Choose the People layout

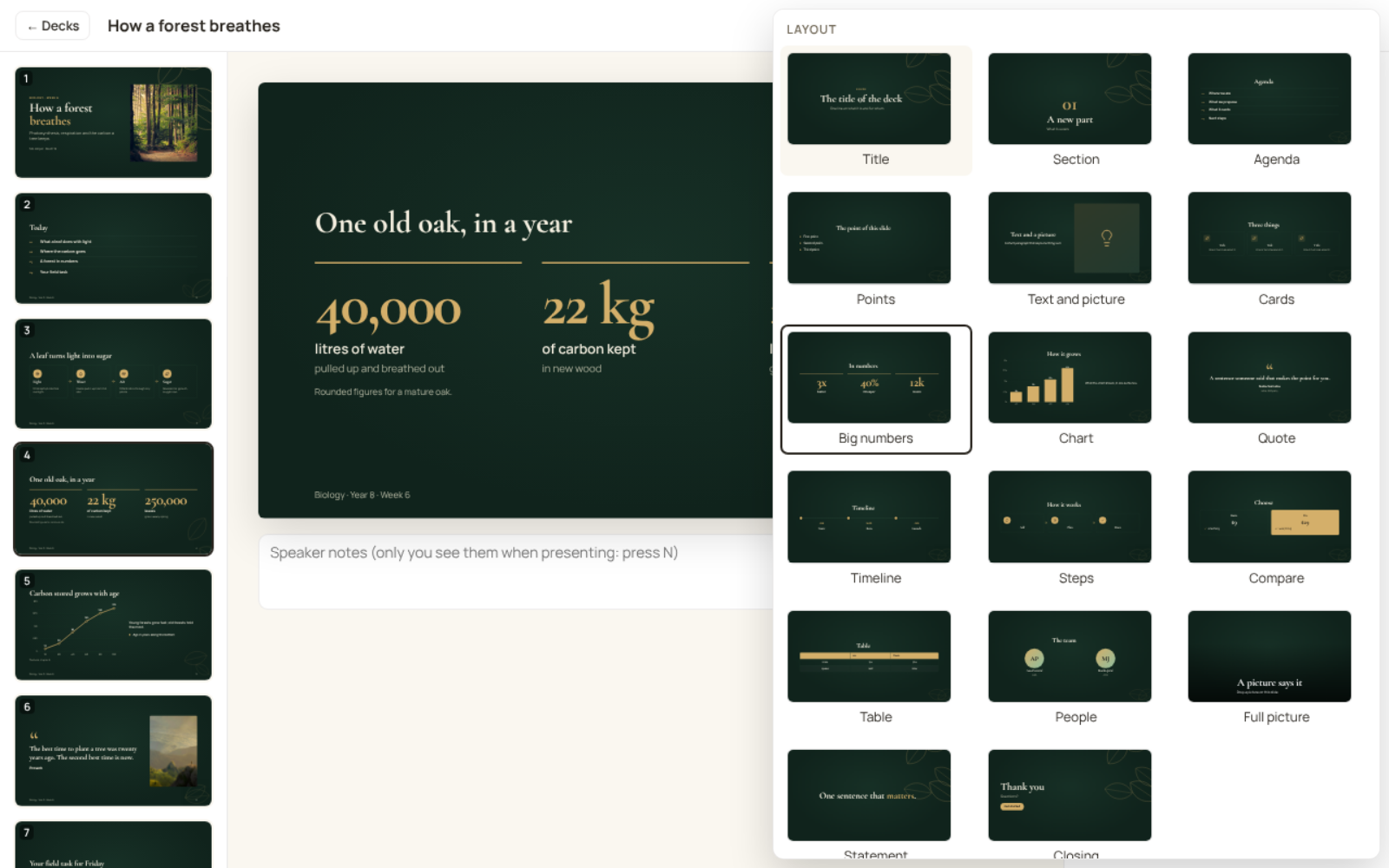point(1076,668)
